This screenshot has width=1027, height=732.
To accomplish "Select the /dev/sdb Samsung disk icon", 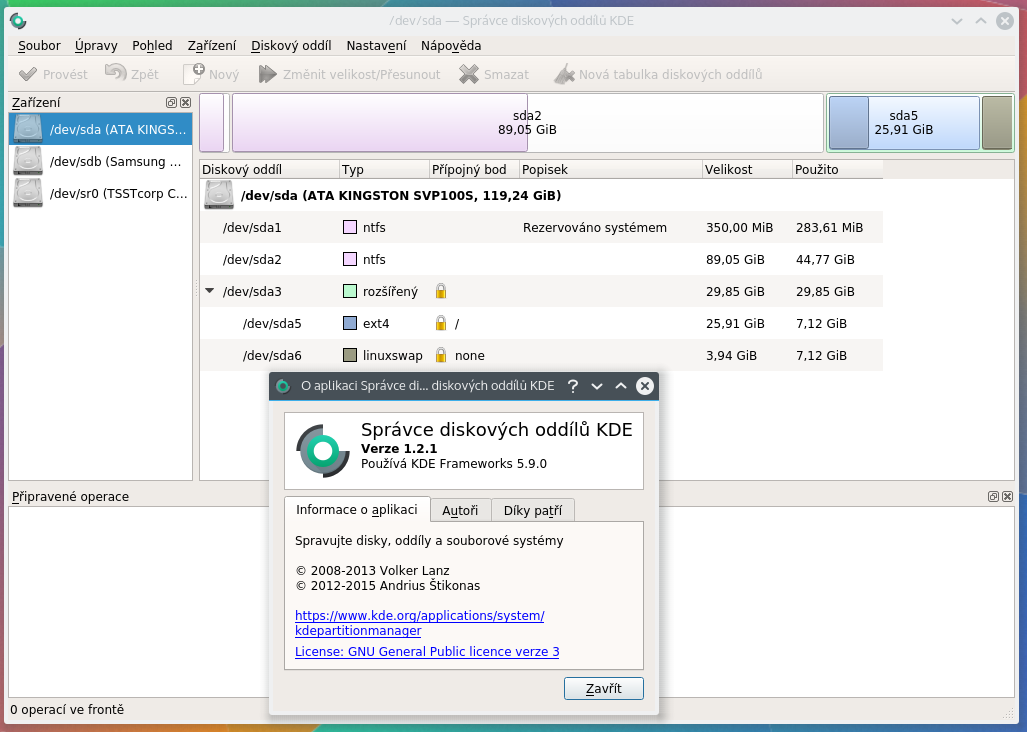I will pos(28,161).
